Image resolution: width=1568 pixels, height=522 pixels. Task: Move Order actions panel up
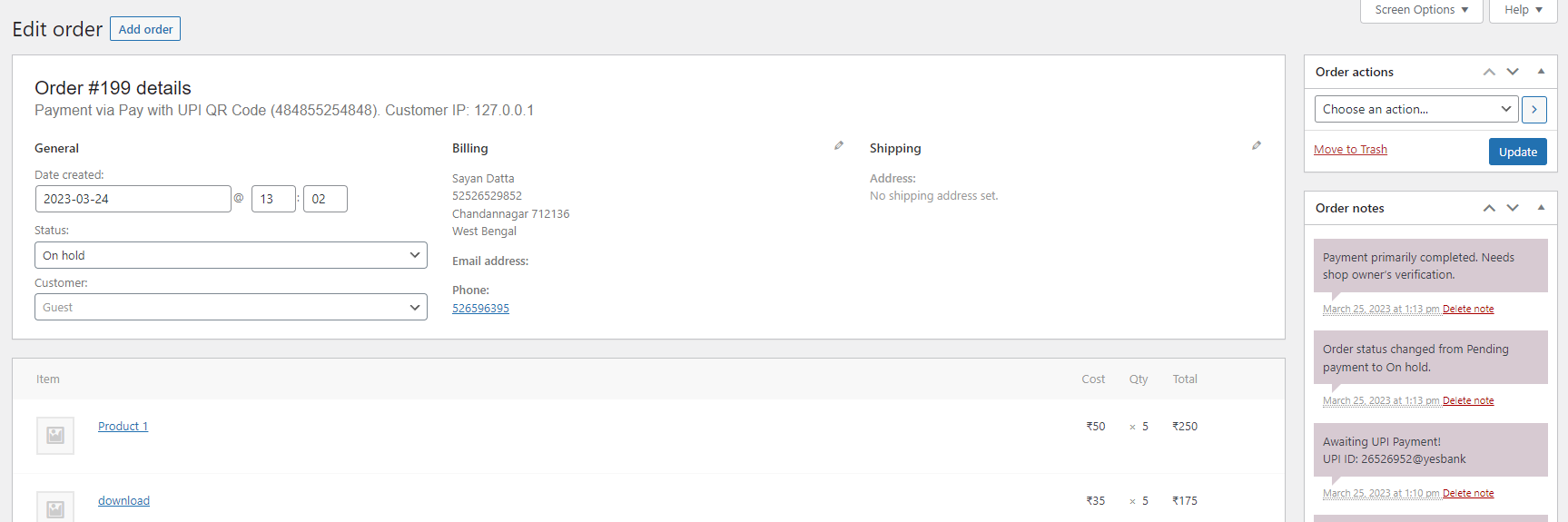pyautogui.click(x=1489, y=72)
